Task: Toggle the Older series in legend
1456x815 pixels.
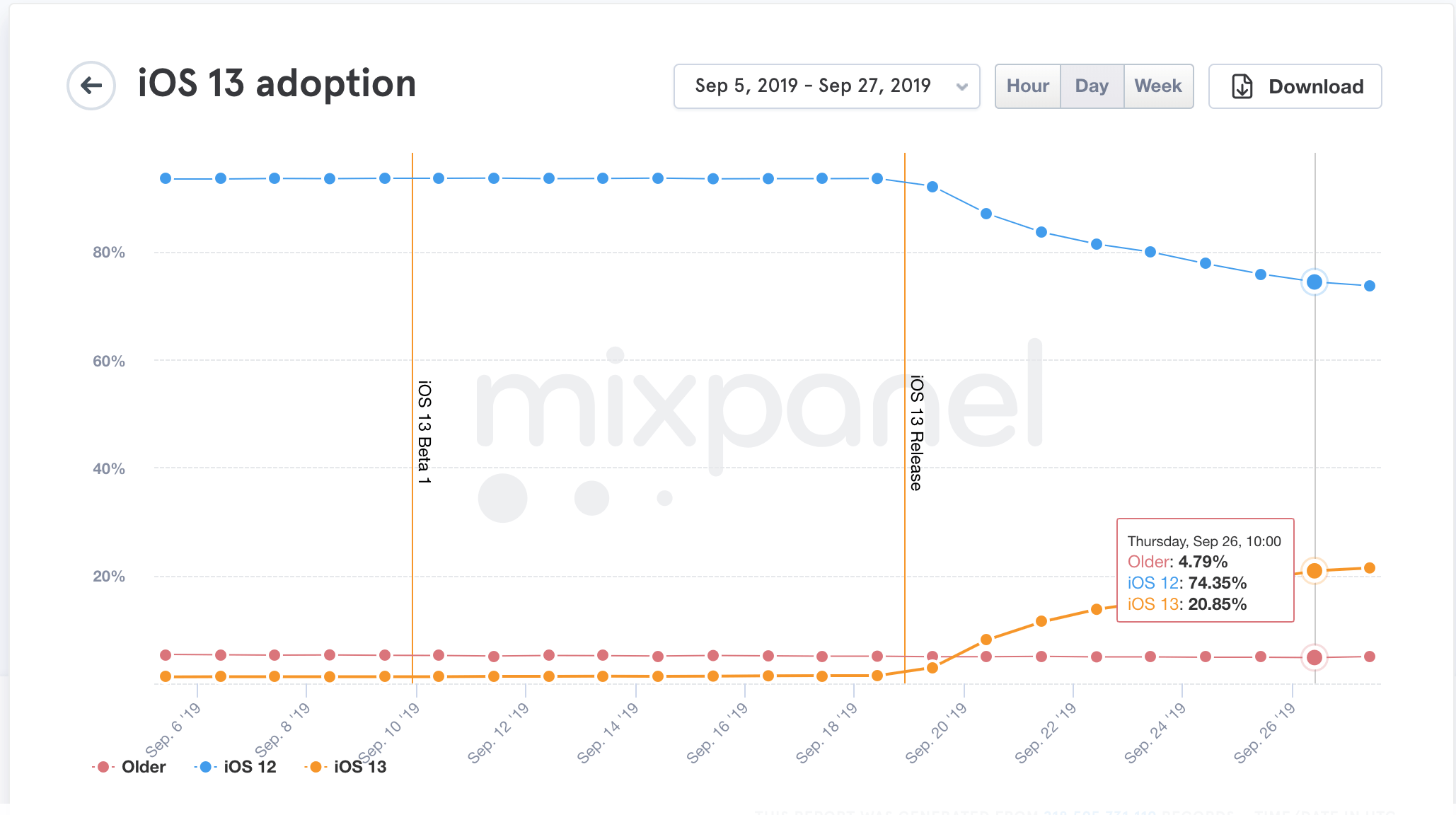Action: click(x=144, y=767)
